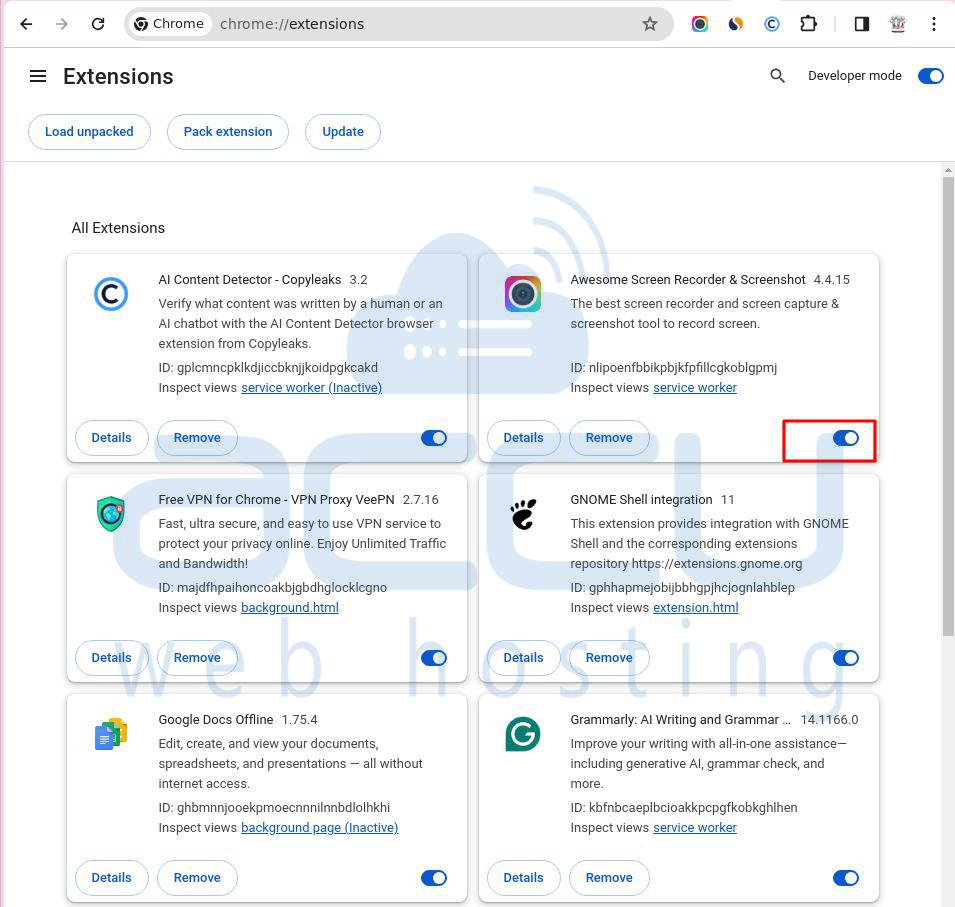Disable the Free VPN VeePN extension

(434, 658)
